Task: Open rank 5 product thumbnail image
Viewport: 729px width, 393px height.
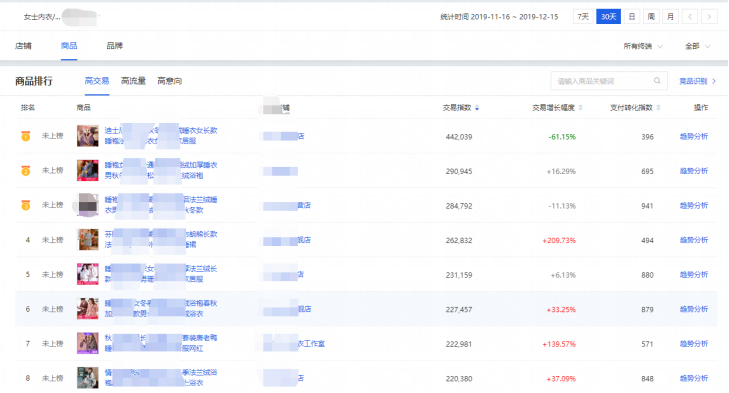Action: pyautogui.click(x=88, y=274)
